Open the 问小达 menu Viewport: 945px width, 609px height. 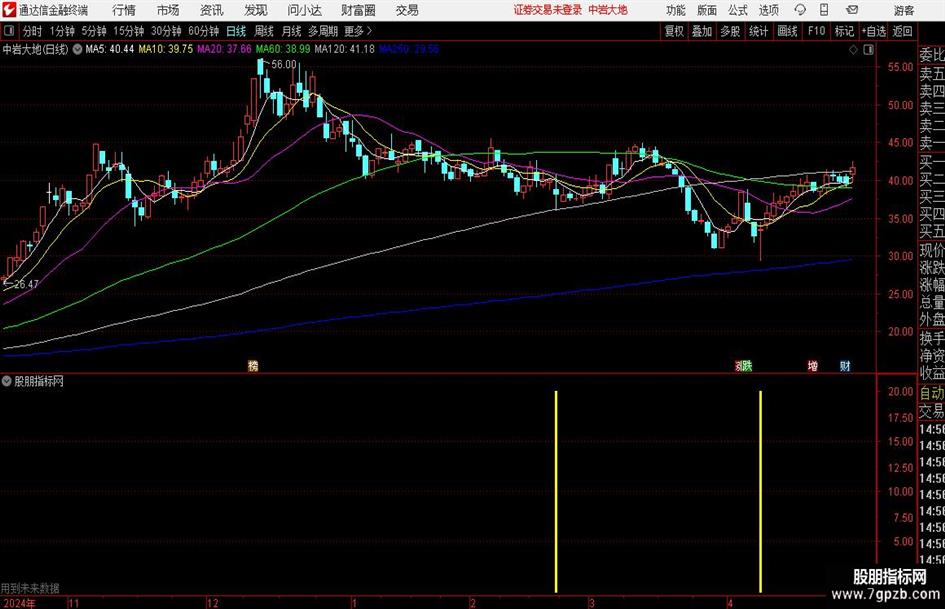[304, 10]
